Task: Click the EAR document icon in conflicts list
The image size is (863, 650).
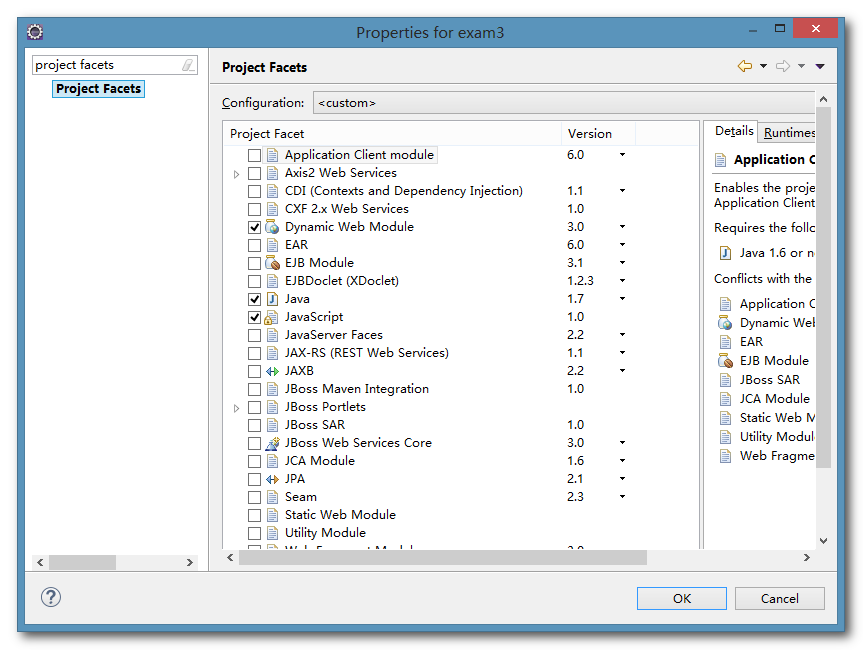Action: tap(725, 342)
